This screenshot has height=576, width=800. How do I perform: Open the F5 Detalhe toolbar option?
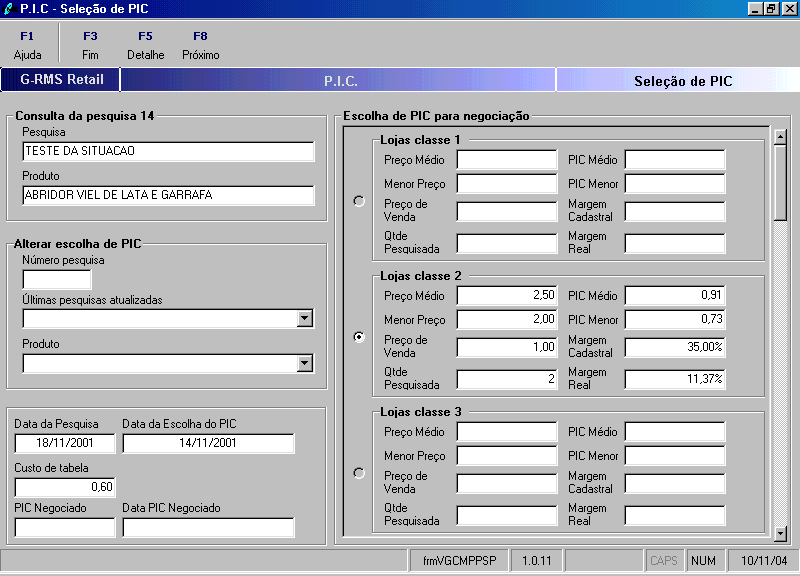[145, 45]
